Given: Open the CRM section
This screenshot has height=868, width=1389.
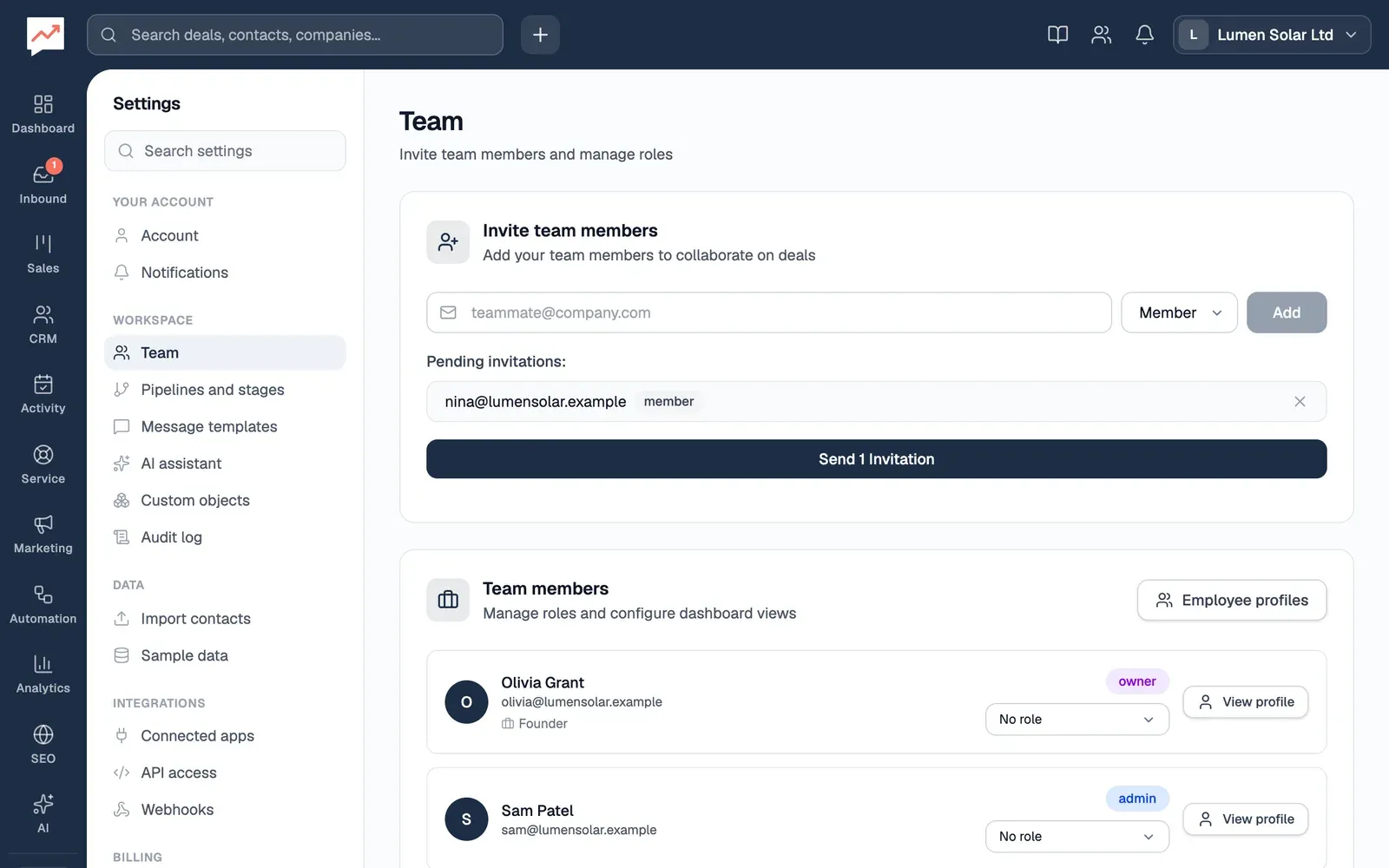Looking at the screenshot, I should (43, 325).
